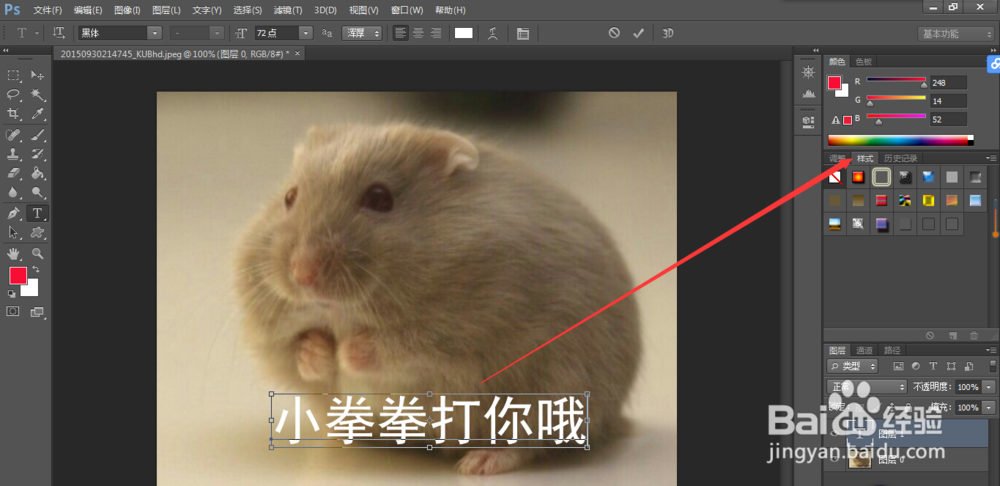Commit current text edits

tap(638, 33)
